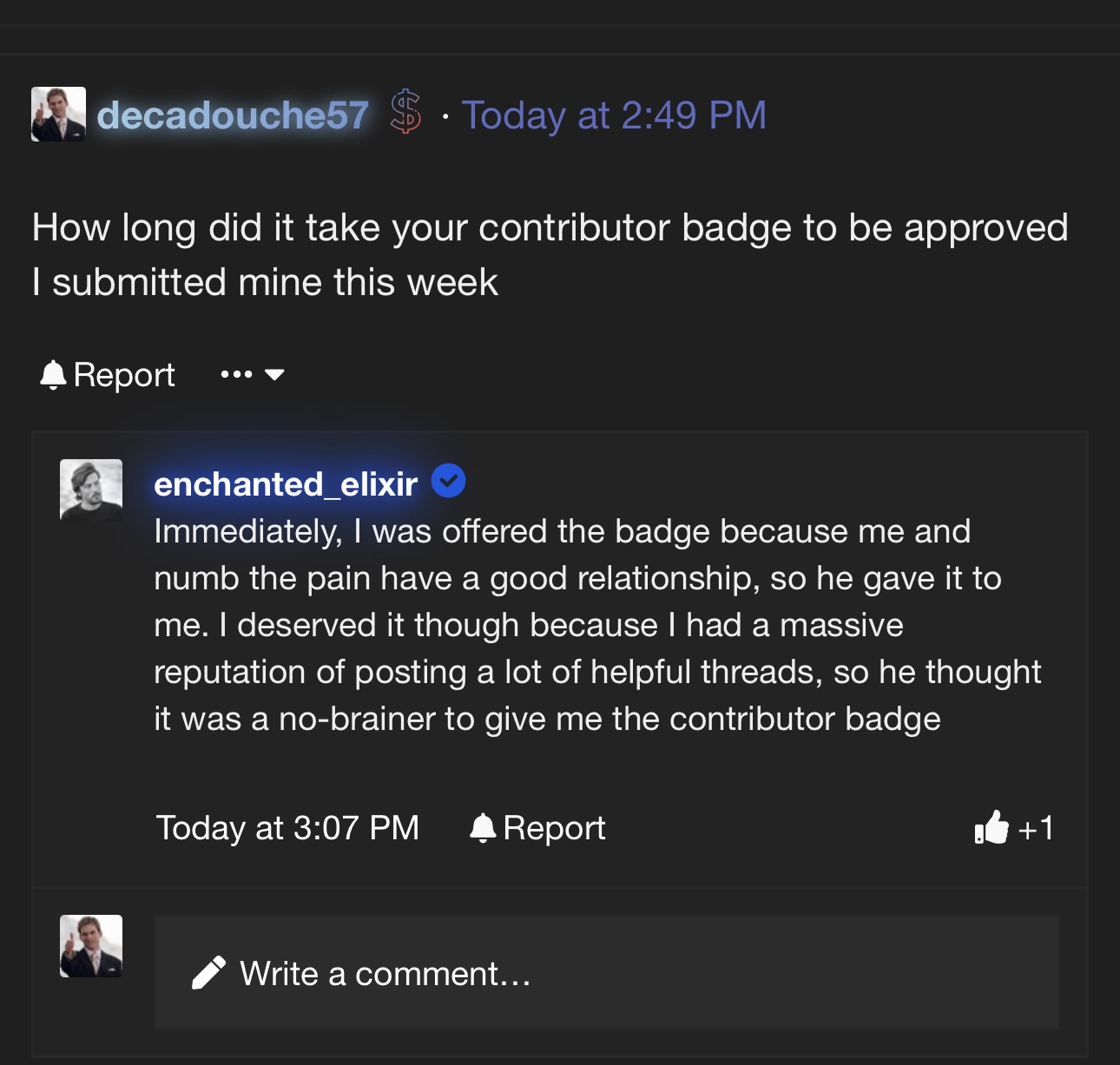Click the "Today at 2:49 PM" post timestamp
The image size is (1120, 1065).
coord(614,115)
